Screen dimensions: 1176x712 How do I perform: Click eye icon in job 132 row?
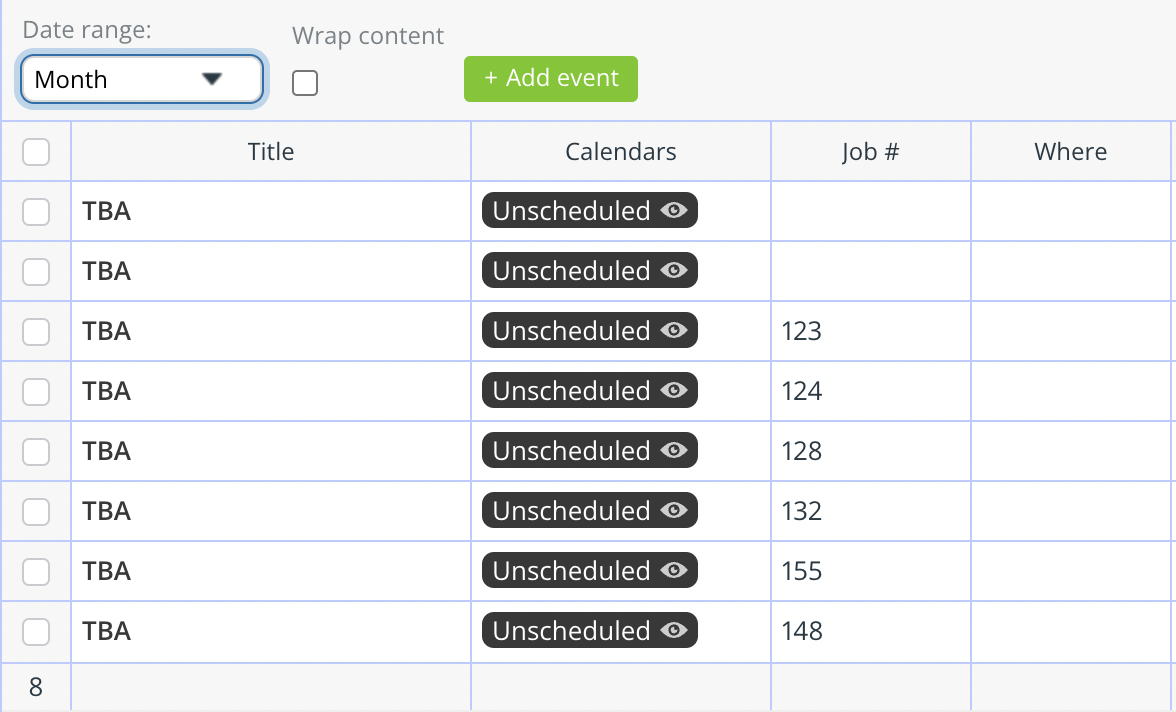click(674, 510)
